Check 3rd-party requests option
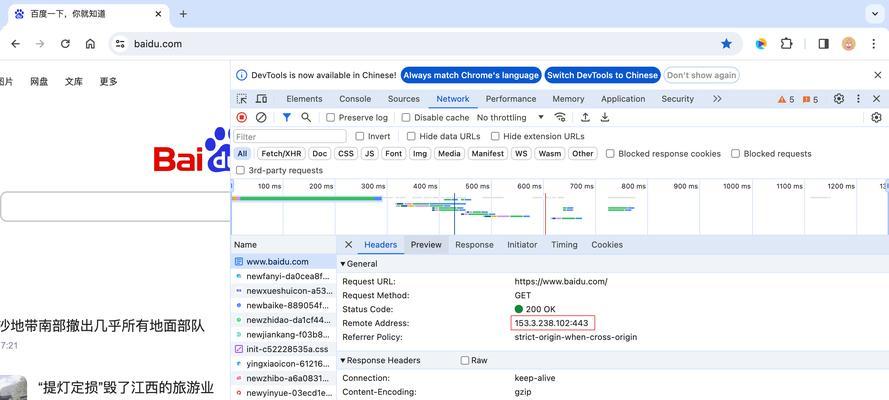Viewport: 889px width, 400px height. coord(240,170)
